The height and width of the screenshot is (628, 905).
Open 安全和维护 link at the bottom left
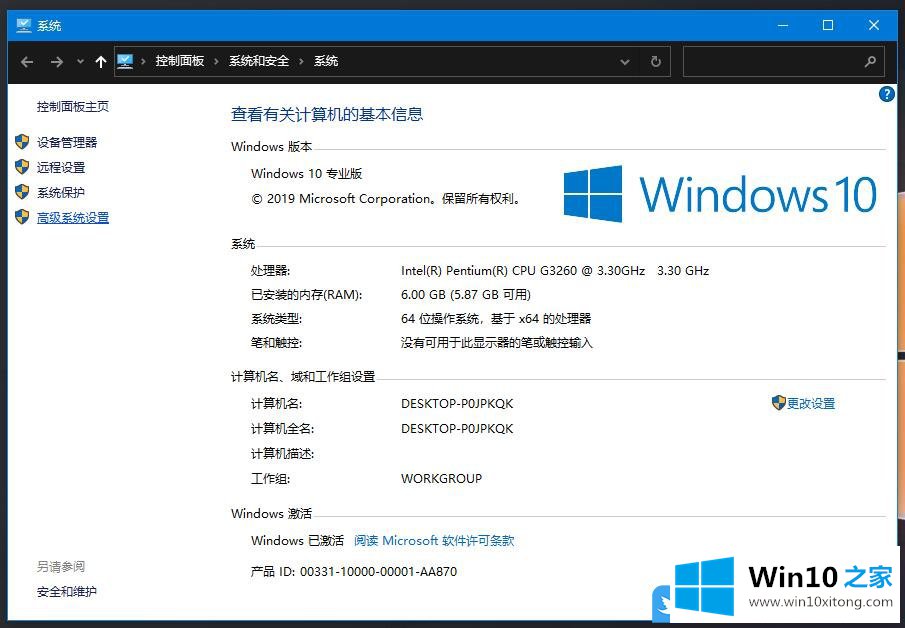pyautogui.click(x=67, y=592)
